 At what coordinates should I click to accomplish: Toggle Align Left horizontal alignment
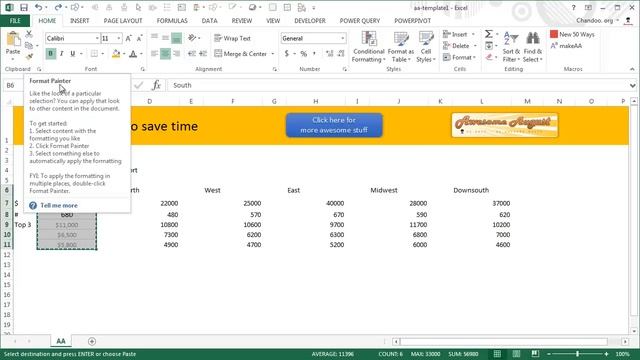(x=154, y=53)
